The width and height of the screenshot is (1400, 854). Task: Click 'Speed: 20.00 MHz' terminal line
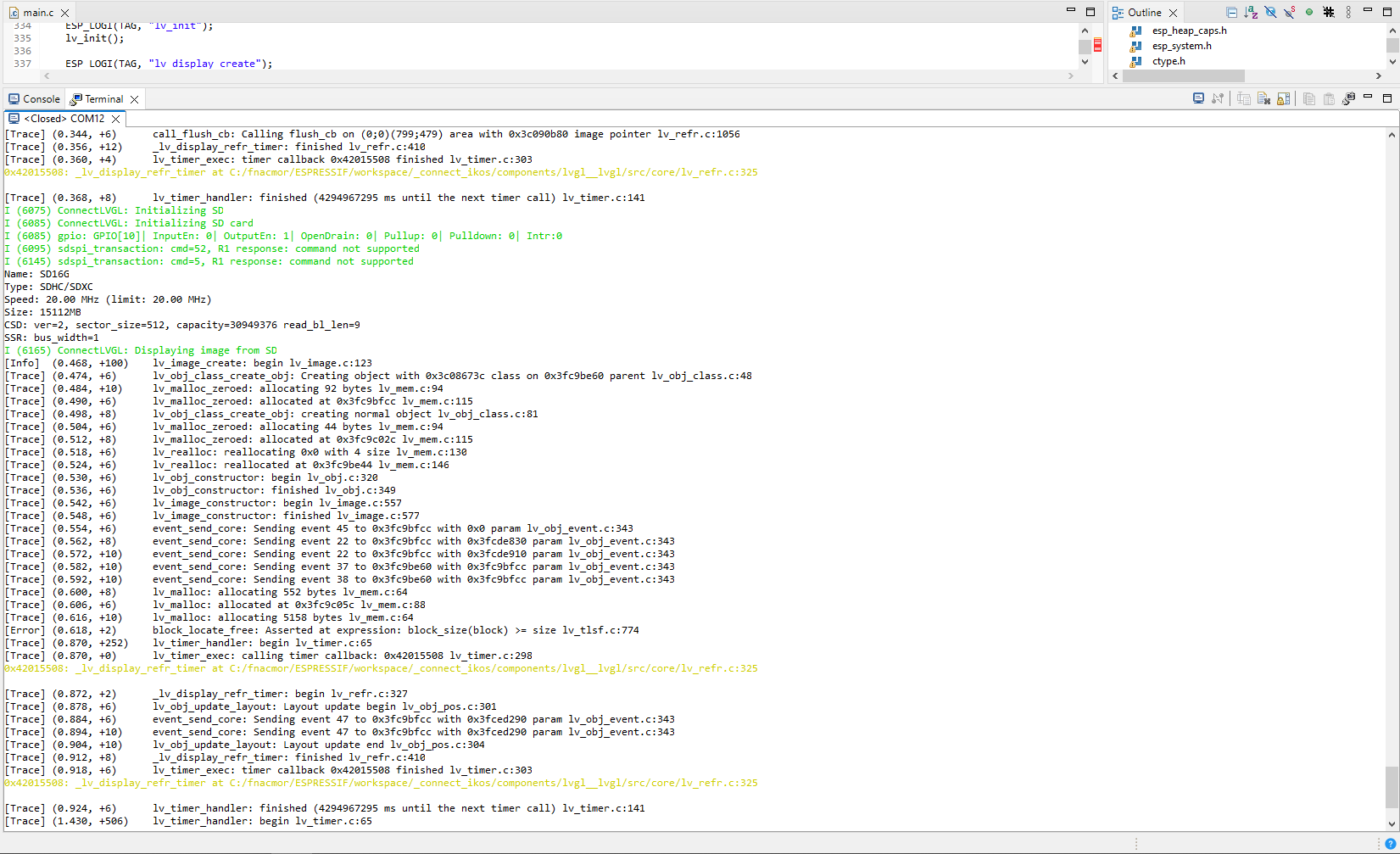[x=109, y=299]
